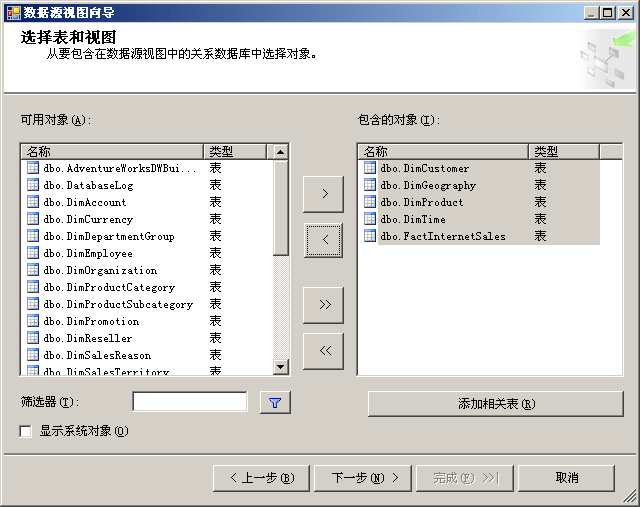Proceed with 下一步 button
640x507 pixels.
pyautogui.click(x=363, y=478)
